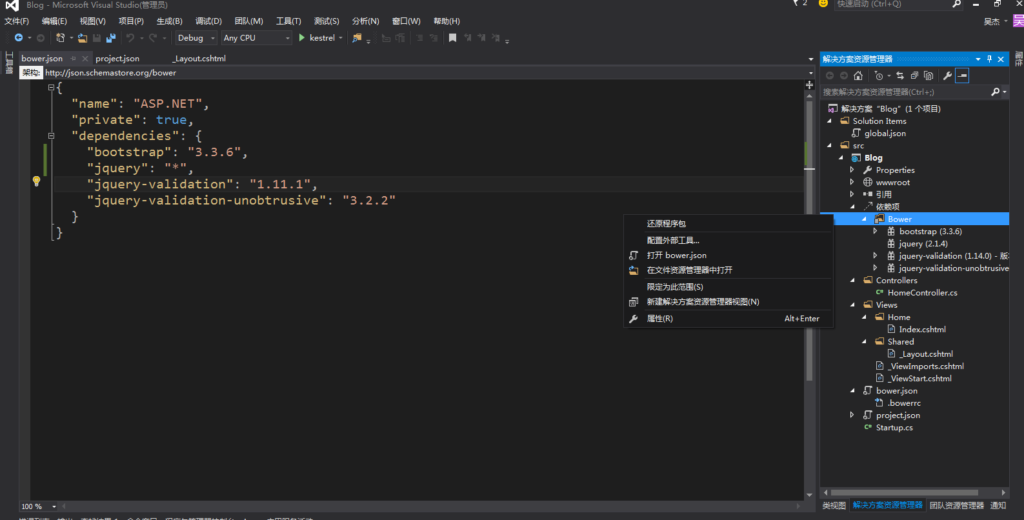Image resolution: width=1024 pixels, height=520 pixels.
Task: Click the Save All toolbar icon
Action: [110, 38]
